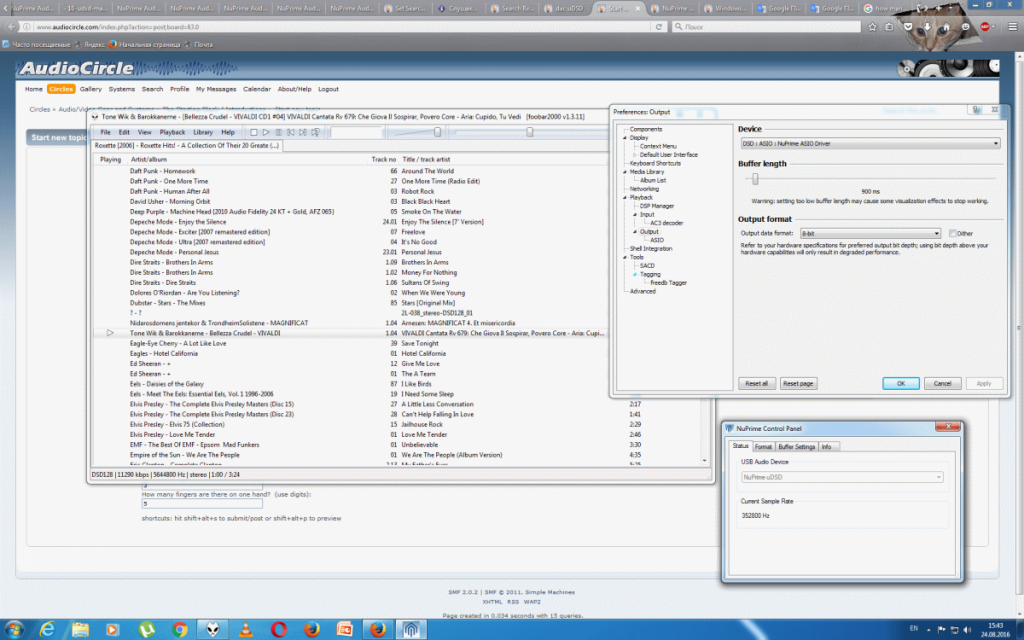Bookmark this page with the star icon
This screenshot has height=640, width=1024.
point(872,27)
